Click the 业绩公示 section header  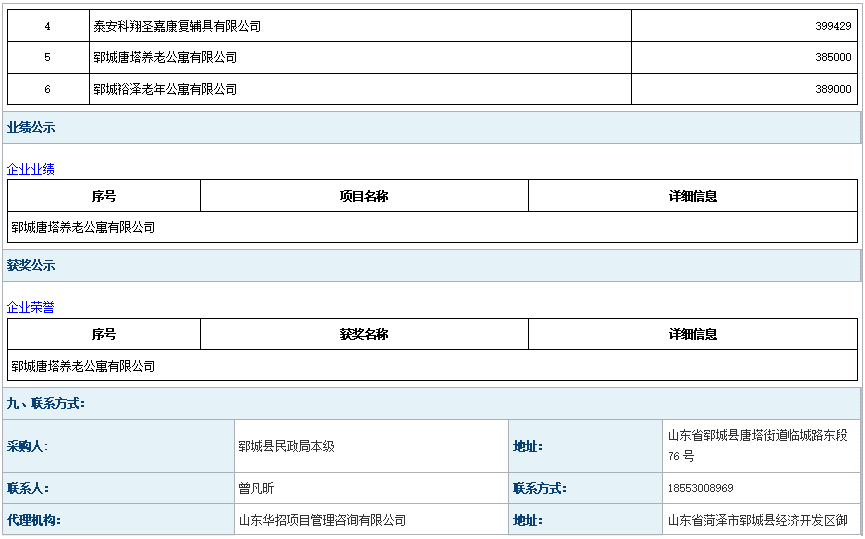(31, 128)
